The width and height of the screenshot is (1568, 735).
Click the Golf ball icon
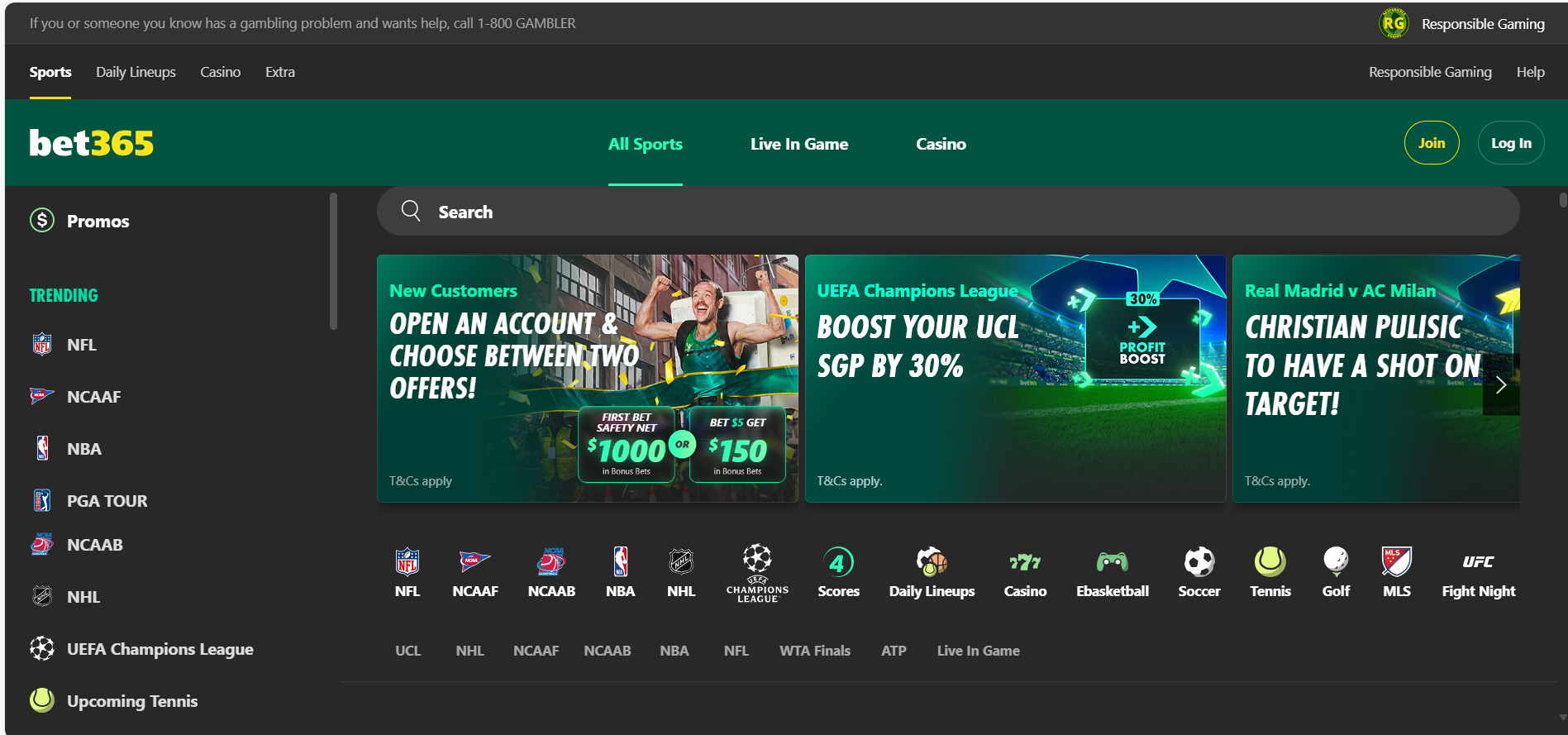pyautogui.click(x=1335, y=562)
